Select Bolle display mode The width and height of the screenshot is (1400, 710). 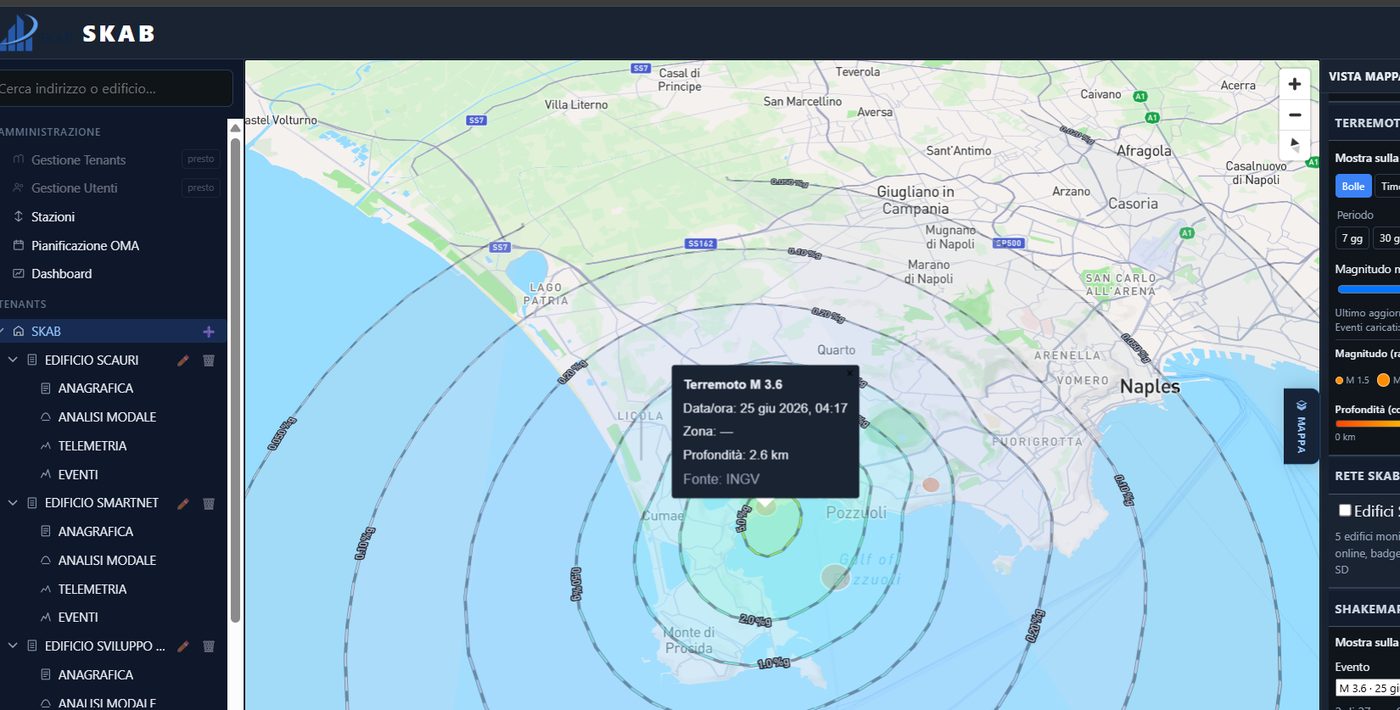(x=1353, y=186)
